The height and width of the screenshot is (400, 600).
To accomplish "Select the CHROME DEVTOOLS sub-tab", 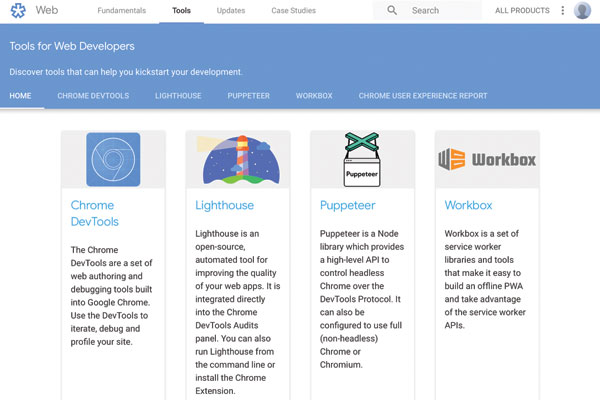I will [x=93, y=96].
